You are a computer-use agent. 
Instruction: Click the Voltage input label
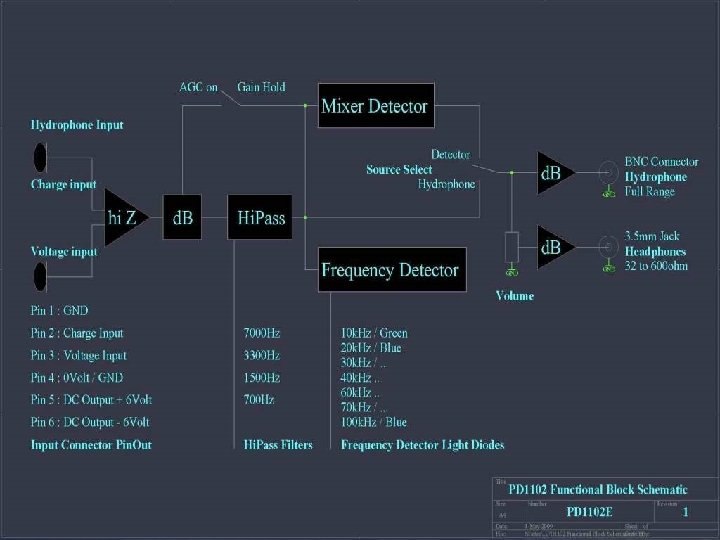[64, 251]
